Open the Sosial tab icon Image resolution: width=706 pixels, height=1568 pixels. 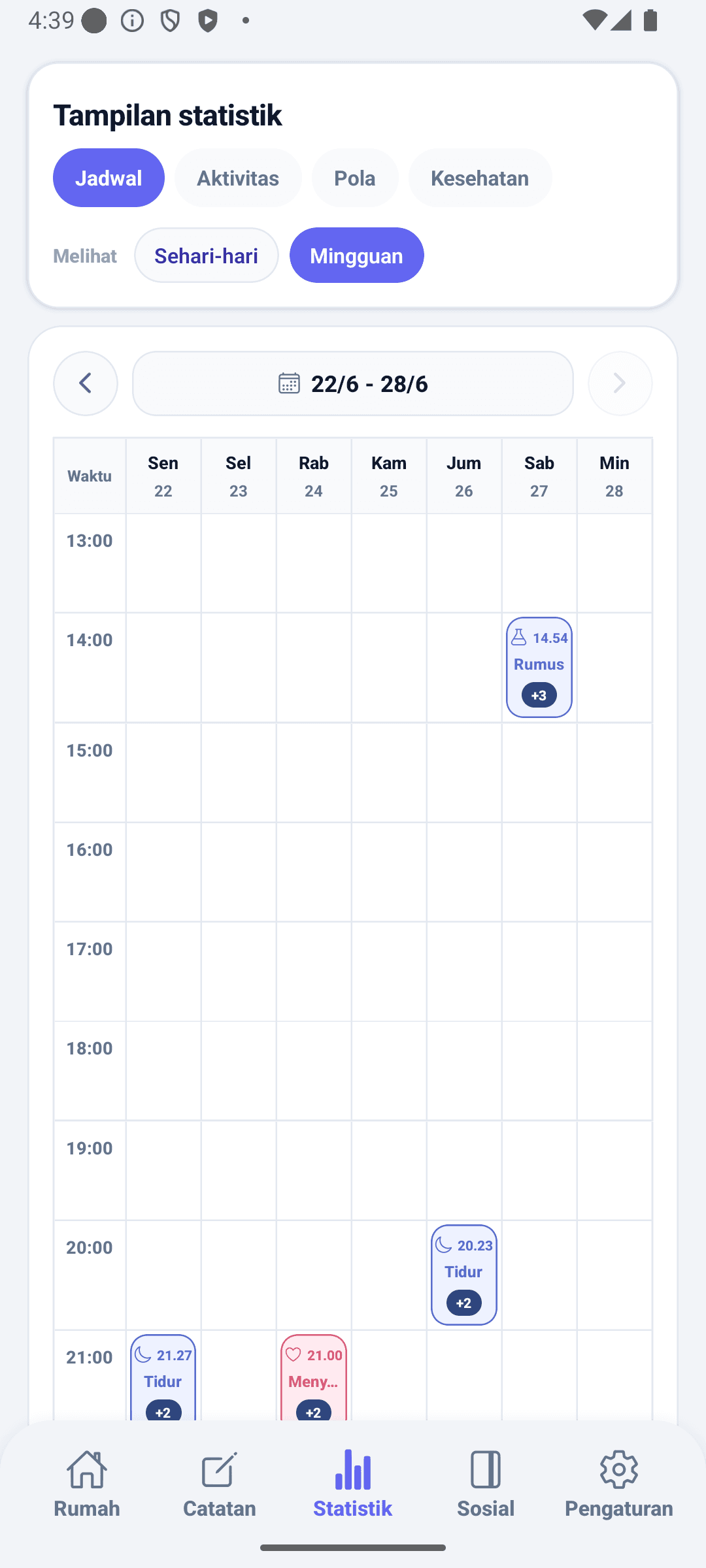click(x=486, y=1471)
